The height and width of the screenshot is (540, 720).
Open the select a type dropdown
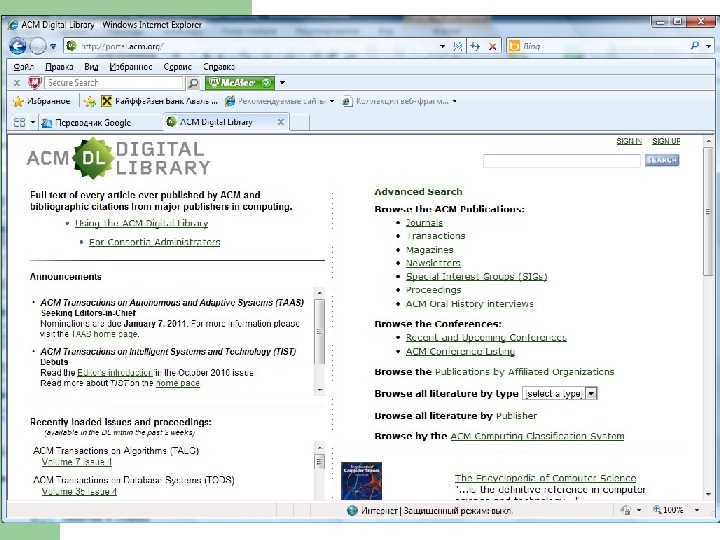pyautogui.click(x=559, y=394)
